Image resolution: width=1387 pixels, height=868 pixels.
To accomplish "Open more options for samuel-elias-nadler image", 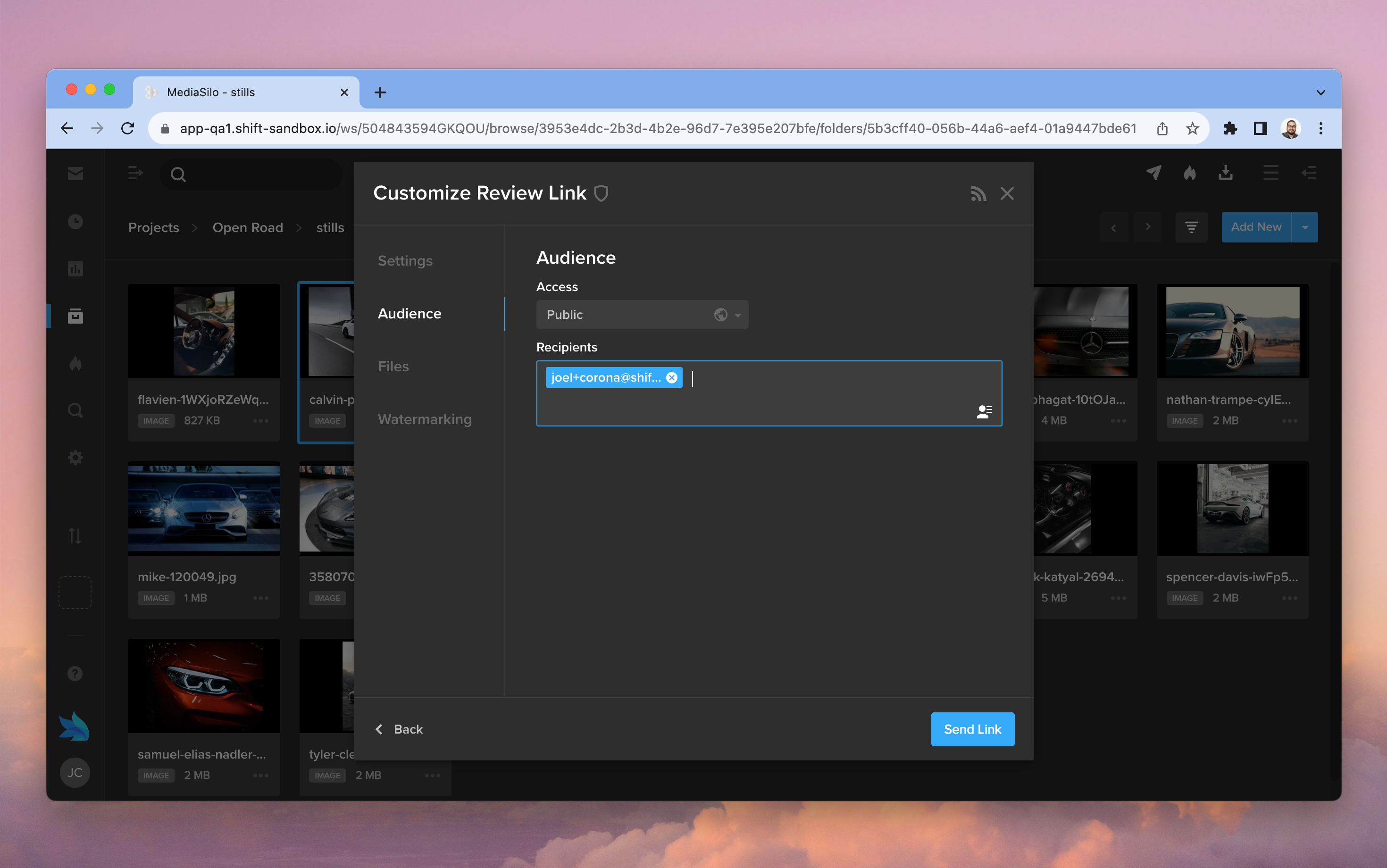I will click(260, 776).
